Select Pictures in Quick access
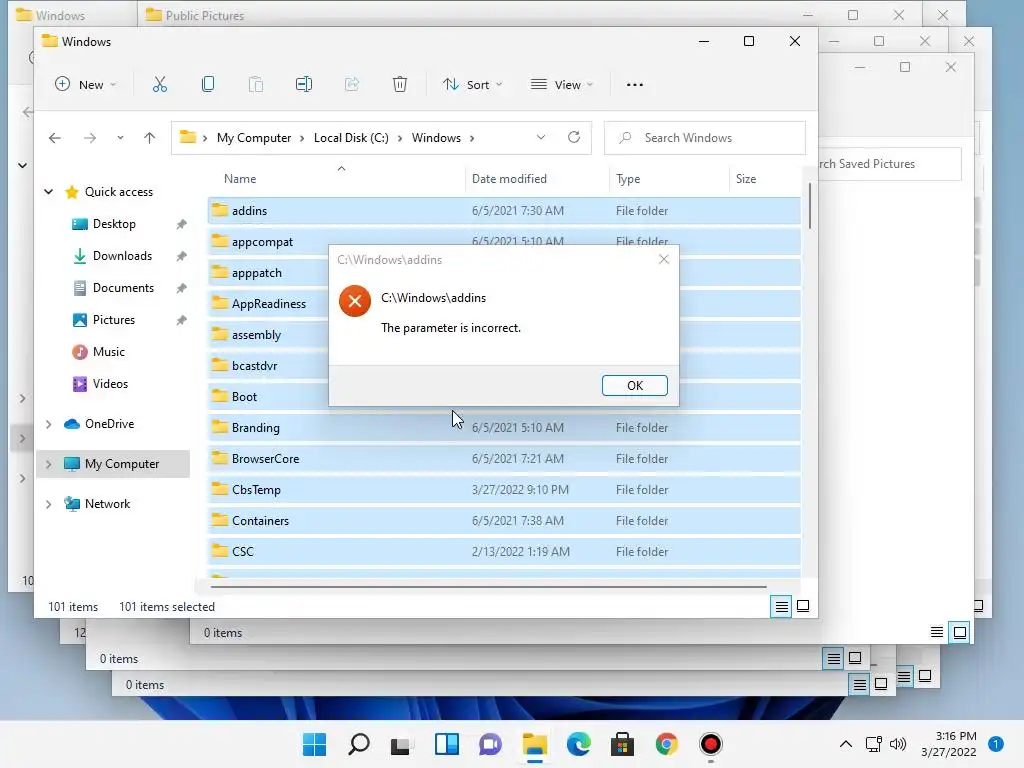The image size is (1024, 768). [114, 320]
